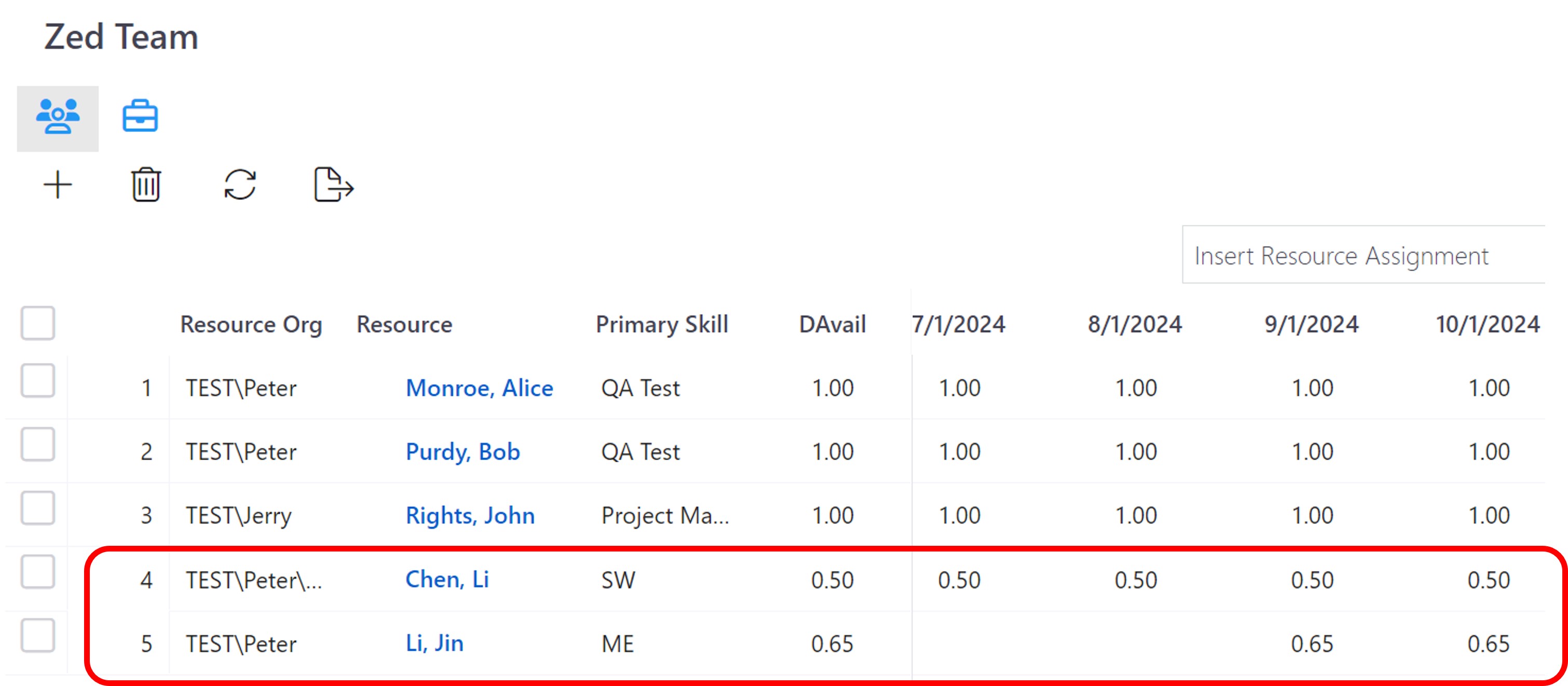Check the box for Monroe, Alice row

(x=38, y=381)
